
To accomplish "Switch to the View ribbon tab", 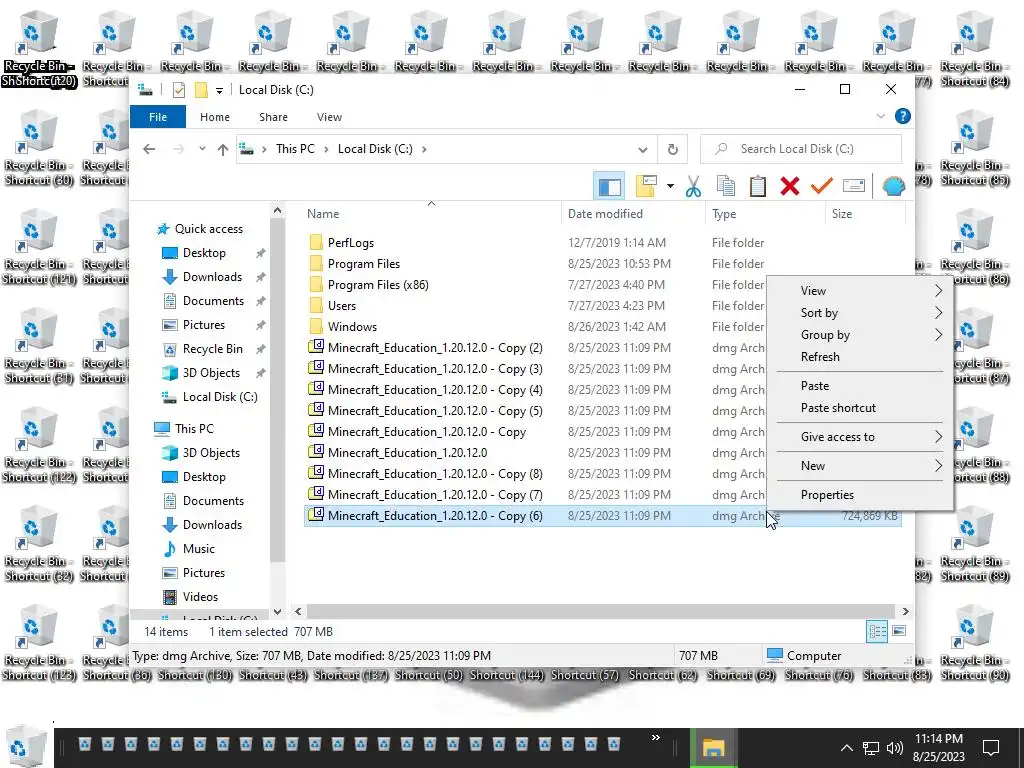I will pos(329,117).
